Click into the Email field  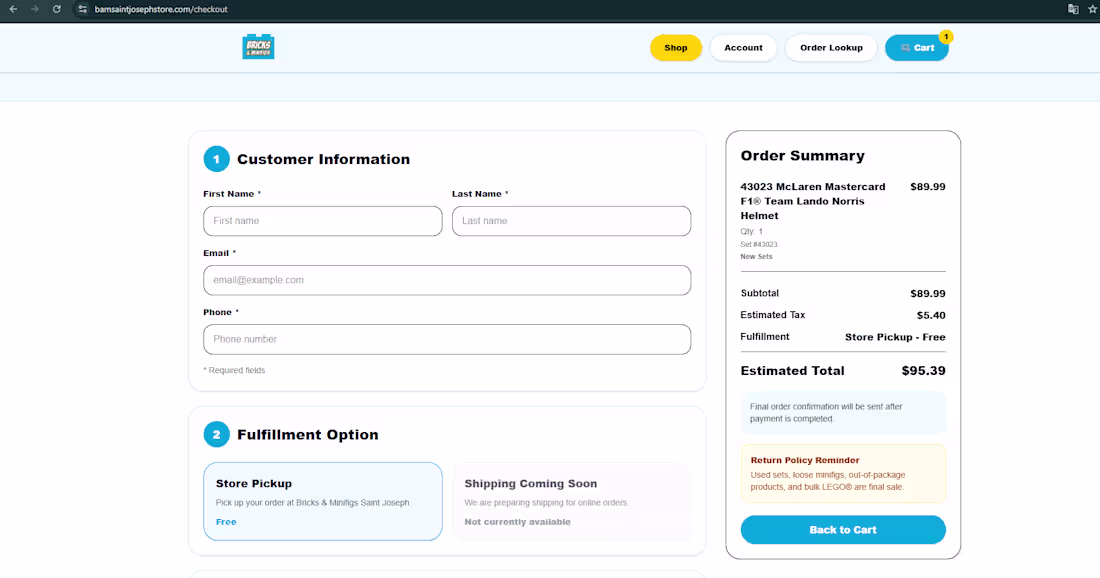click(x=447, y=280)
